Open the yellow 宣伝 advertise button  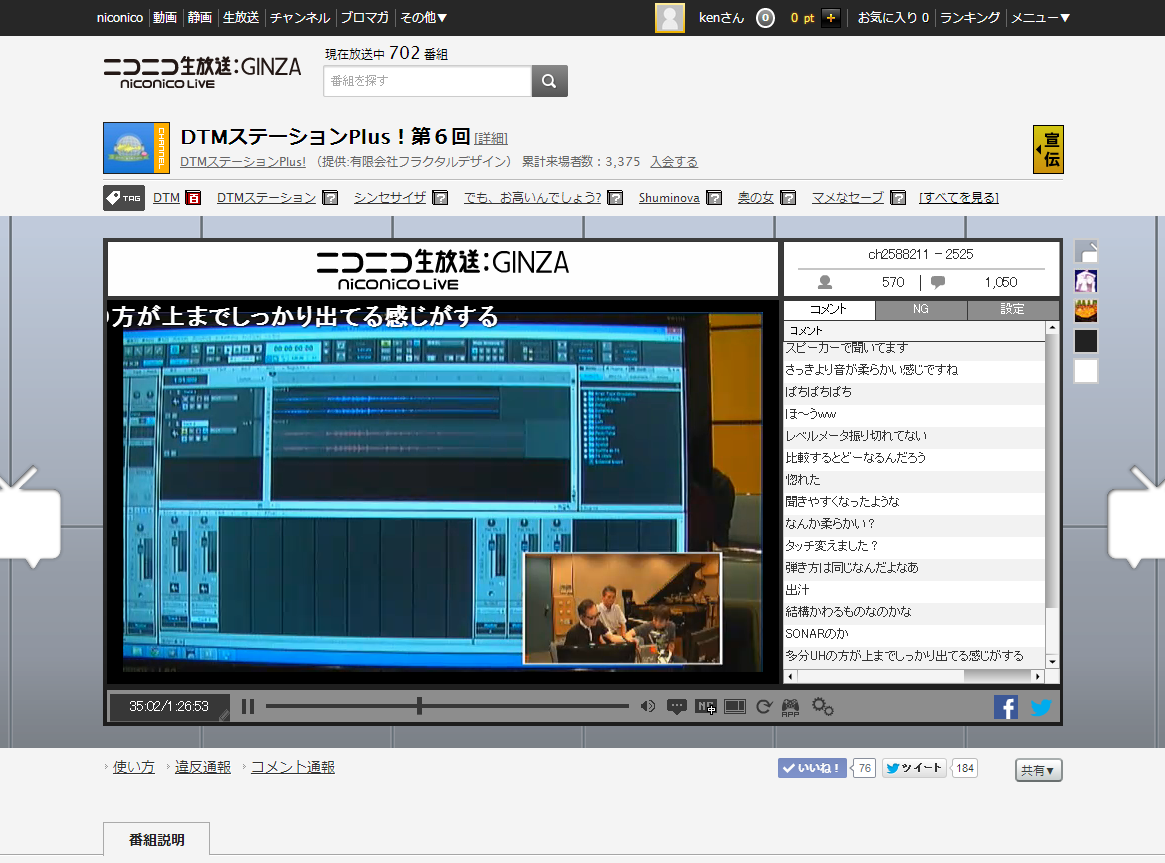click(x=1048, y=149)
